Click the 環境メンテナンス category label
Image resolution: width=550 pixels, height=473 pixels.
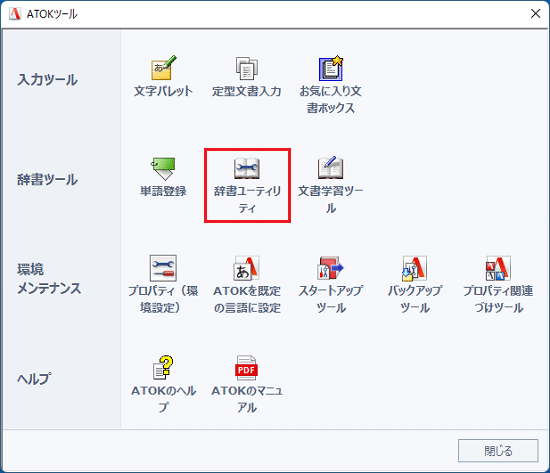[x=49, y=279]
